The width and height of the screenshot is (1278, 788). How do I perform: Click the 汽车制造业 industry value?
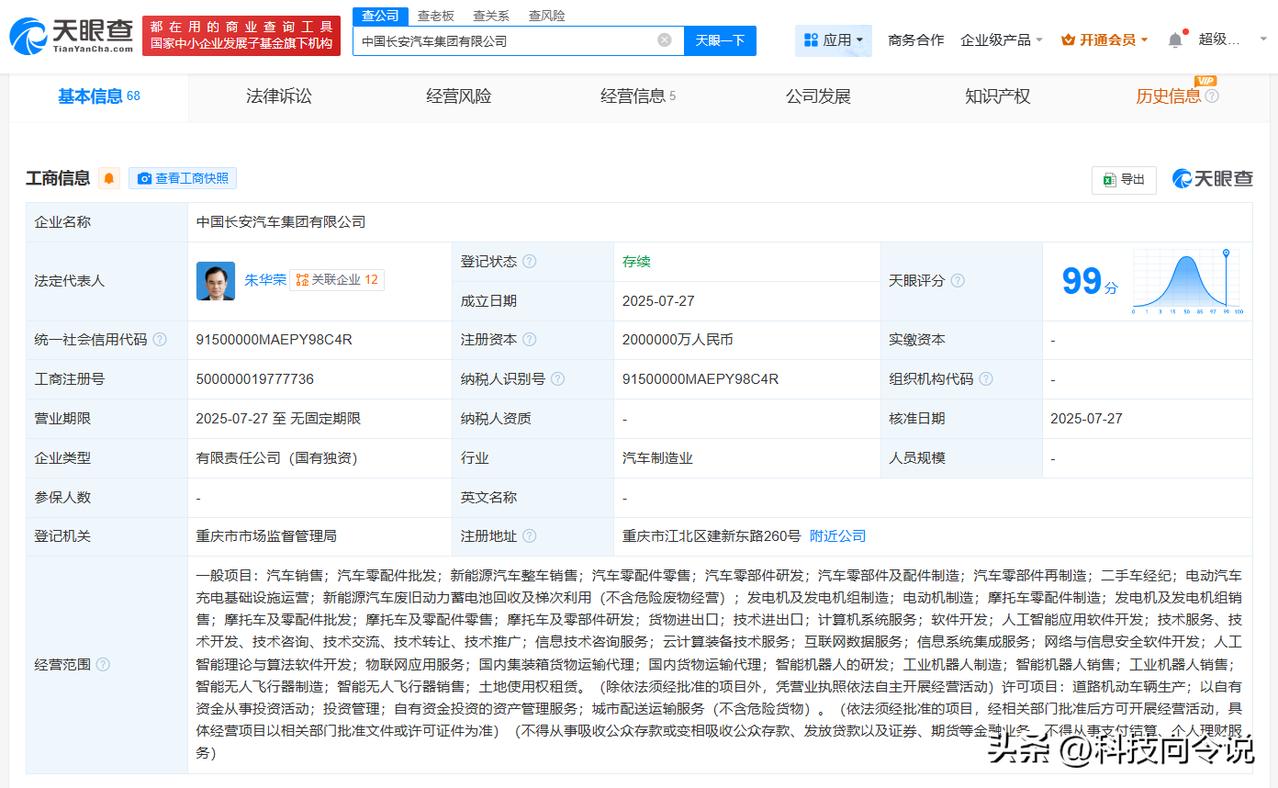(x=657, y=458)
